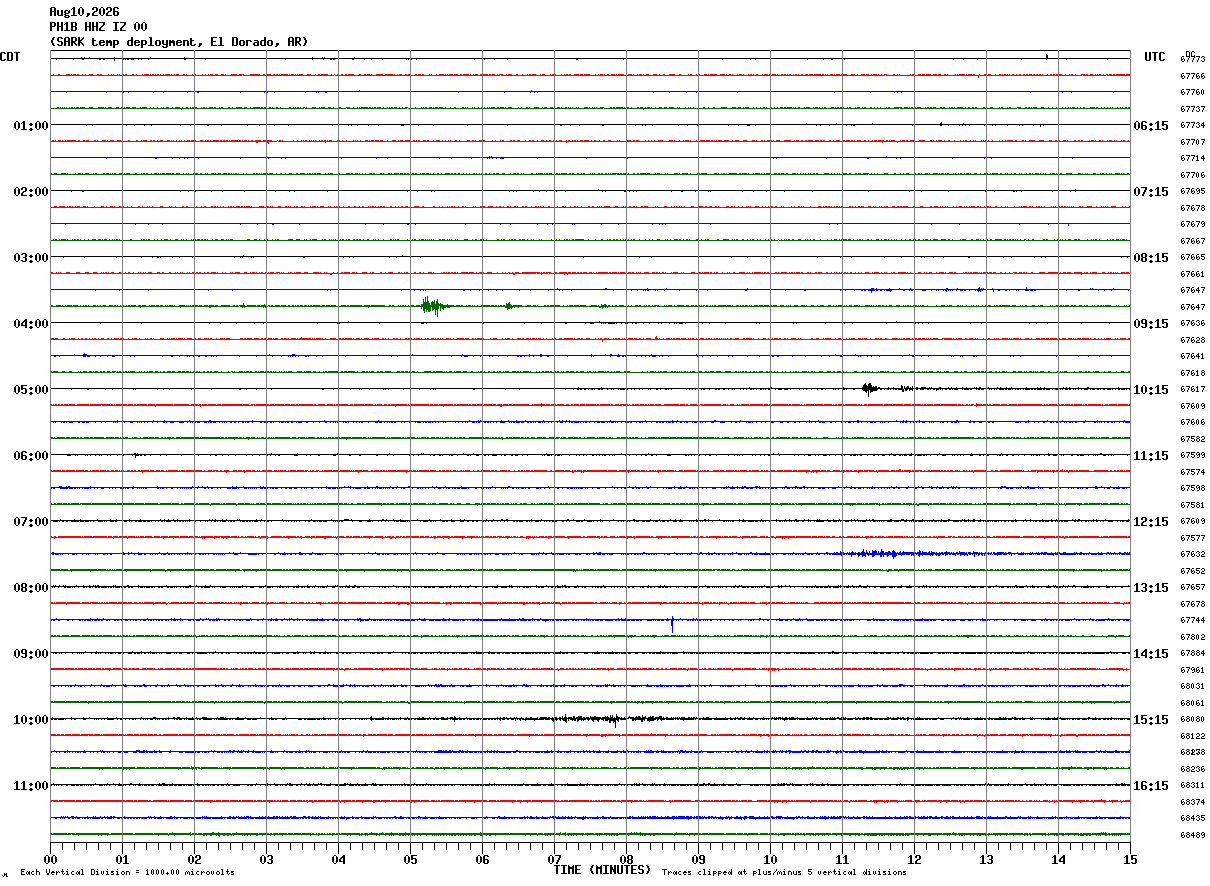
Task: Click the 16:15 UTC label
Action: point(1150,786)
